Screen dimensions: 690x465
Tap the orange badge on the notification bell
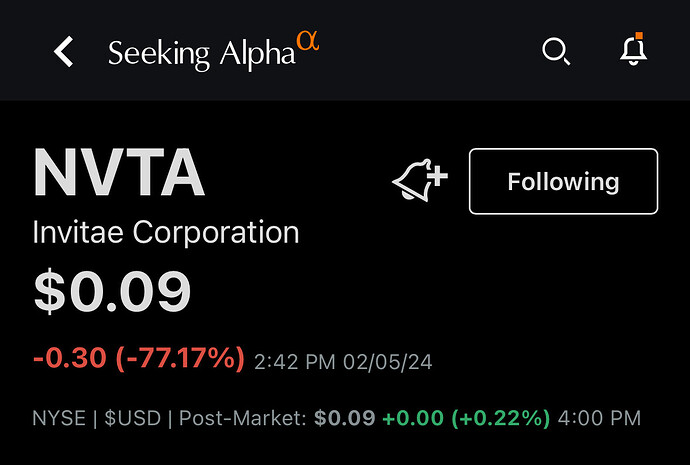pyautogui.click(x=639, y=36)
